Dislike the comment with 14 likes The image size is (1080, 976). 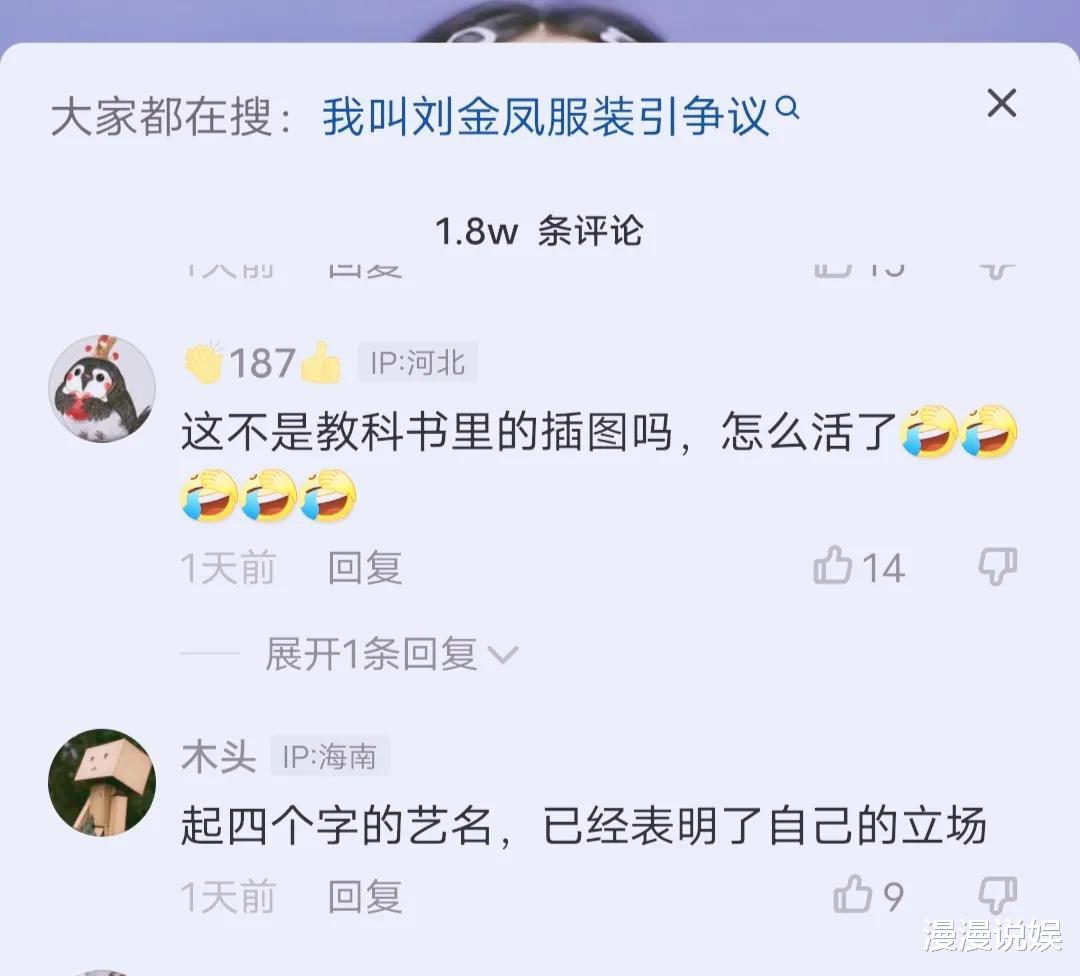[x=998, y=567]
